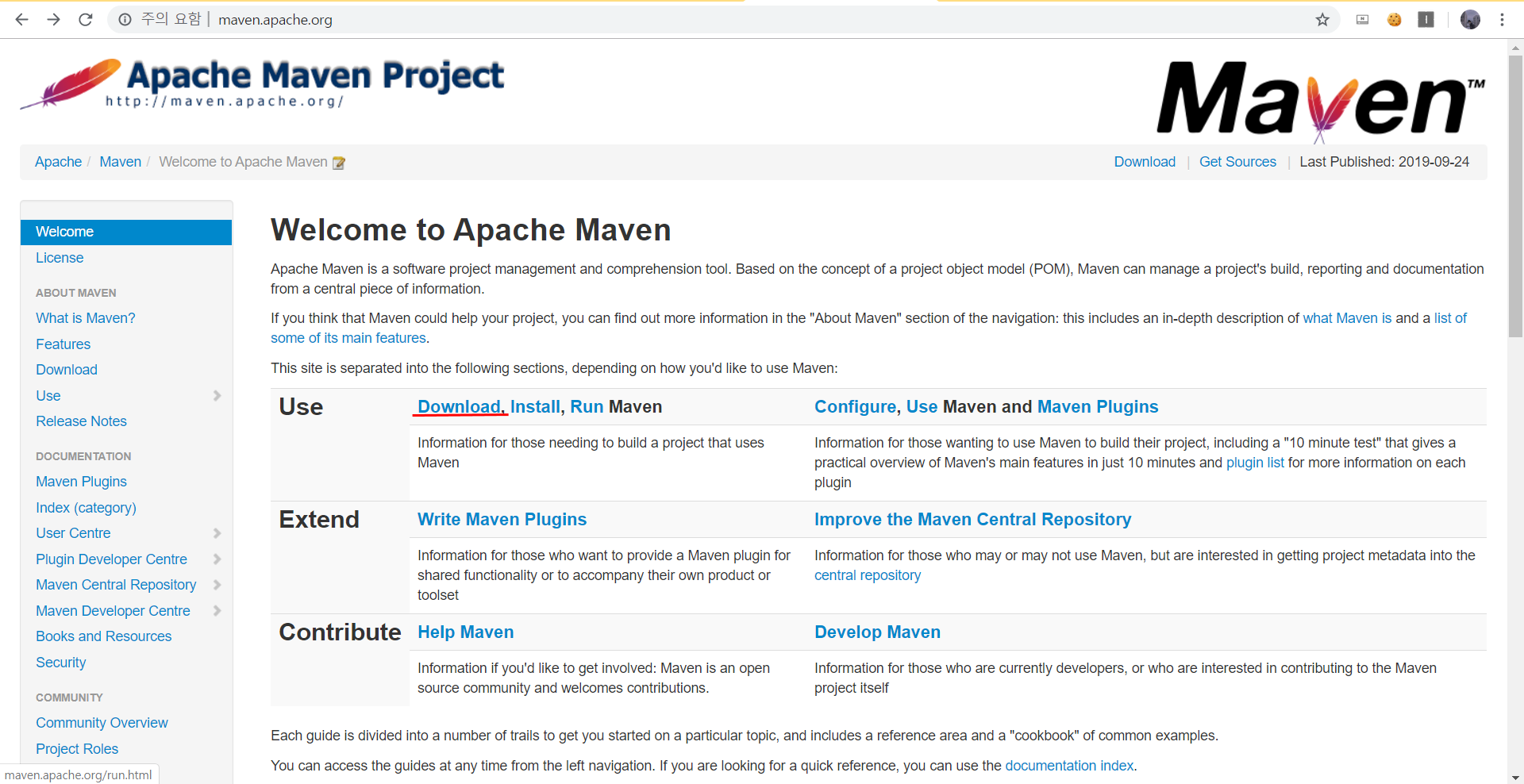Go back with the browser back arrow
The image size is (1524, 784).
pos(21,20)
